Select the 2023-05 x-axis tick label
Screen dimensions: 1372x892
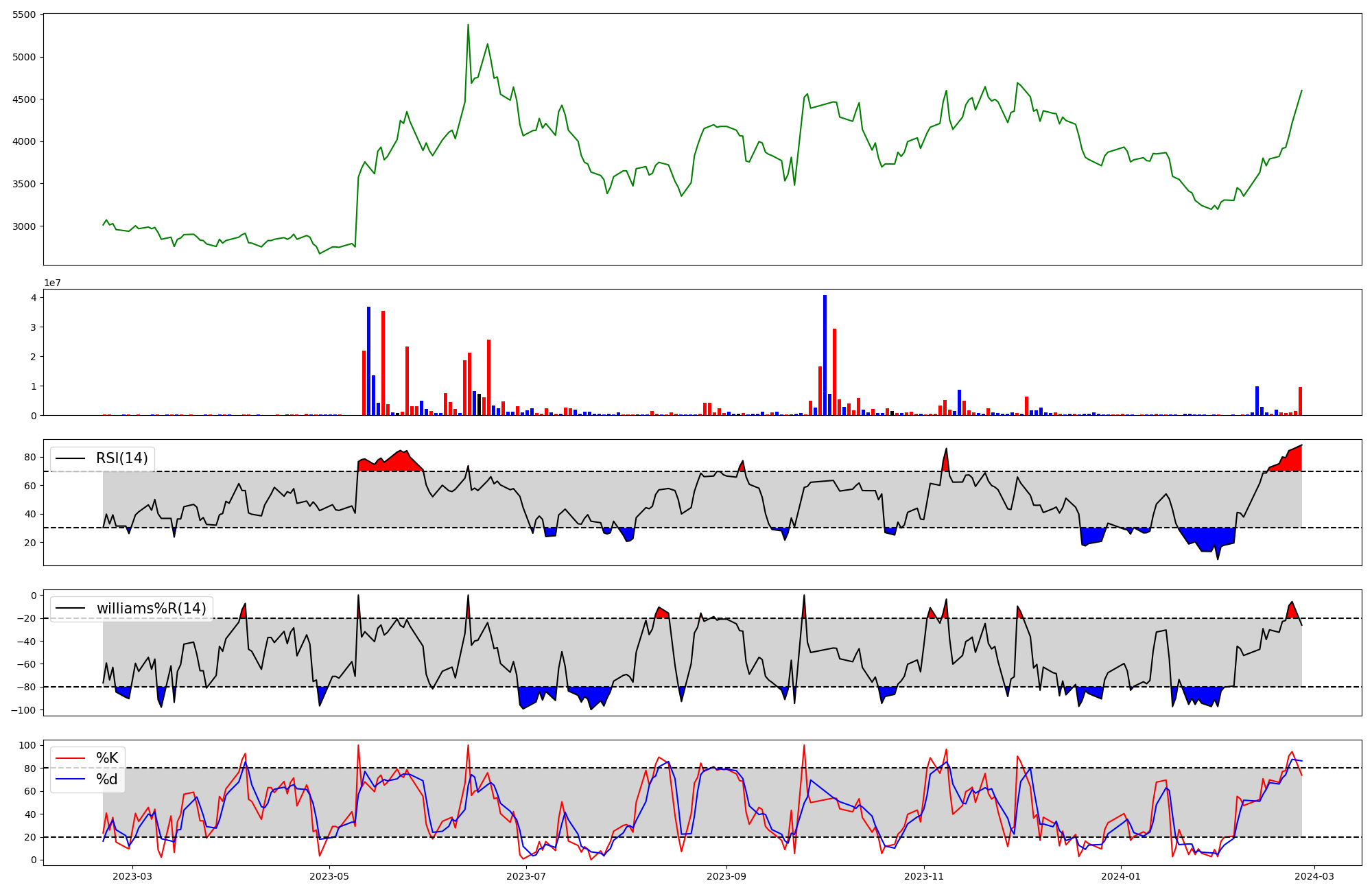(x=329, y=876)
